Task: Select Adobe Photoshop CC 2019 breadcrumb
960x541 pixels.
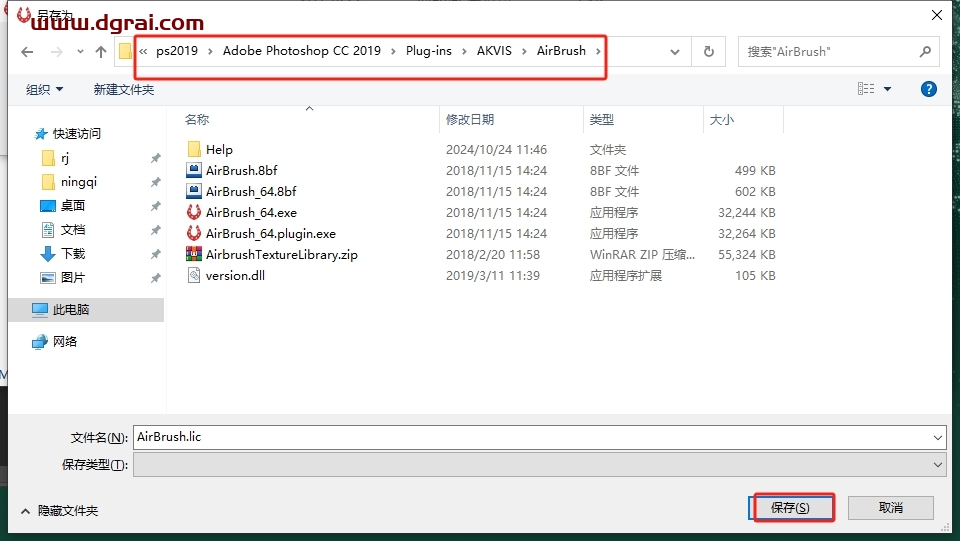Action: click(302, 51)
